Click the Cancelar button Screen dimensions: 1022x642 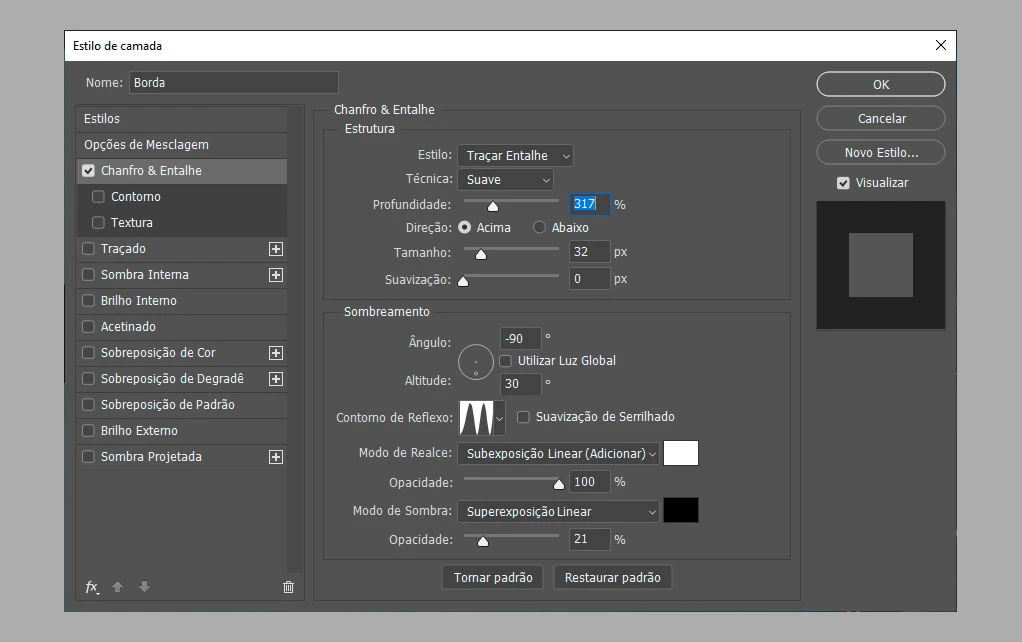[x=881, y=119]
